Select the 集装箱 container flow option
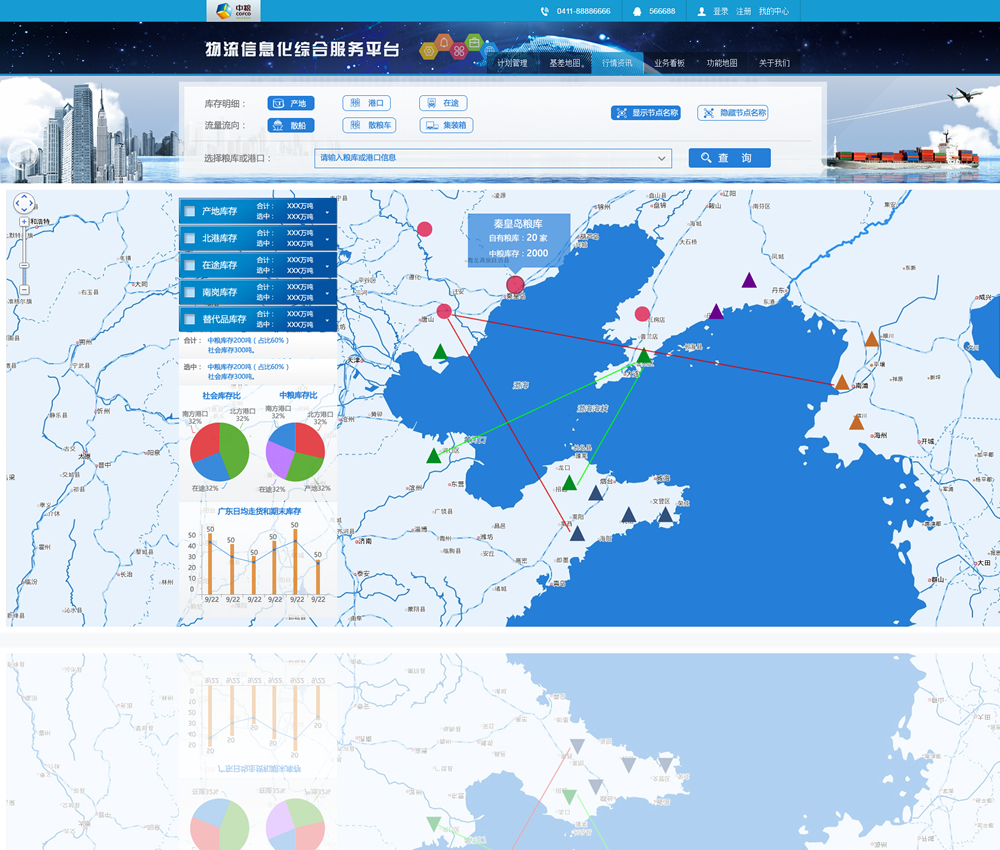Screen dimensions: 1000x850 pos(446,126)
